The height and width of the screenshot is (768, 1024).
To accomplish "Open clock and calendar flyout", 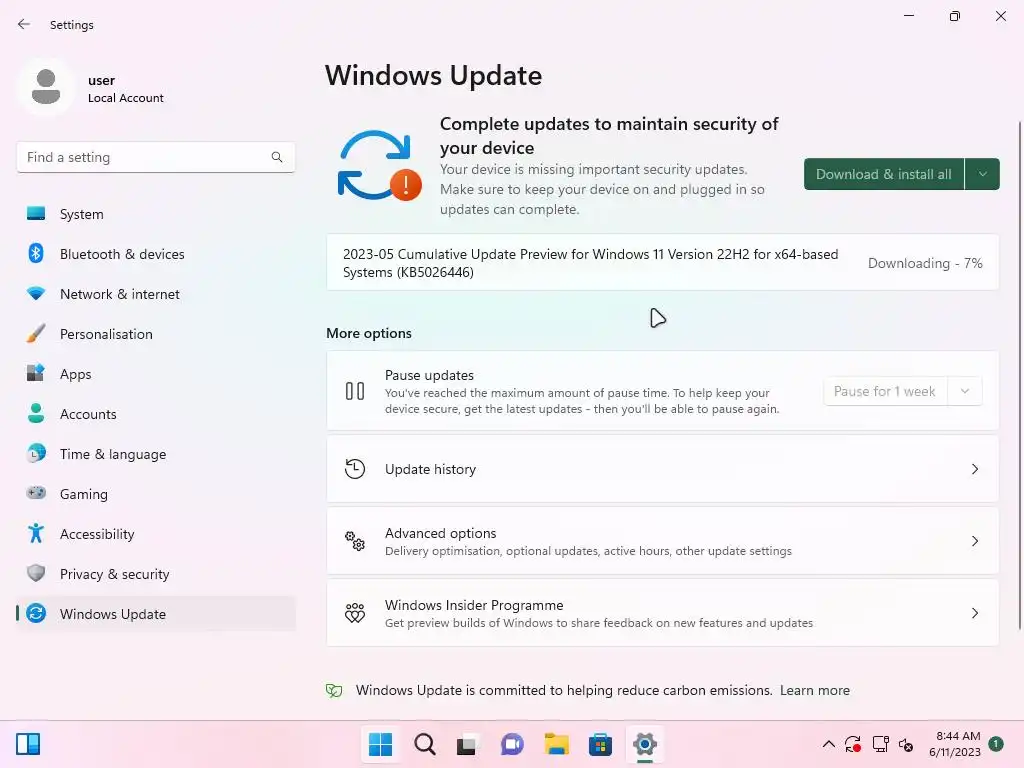I will tap(955, 744).
